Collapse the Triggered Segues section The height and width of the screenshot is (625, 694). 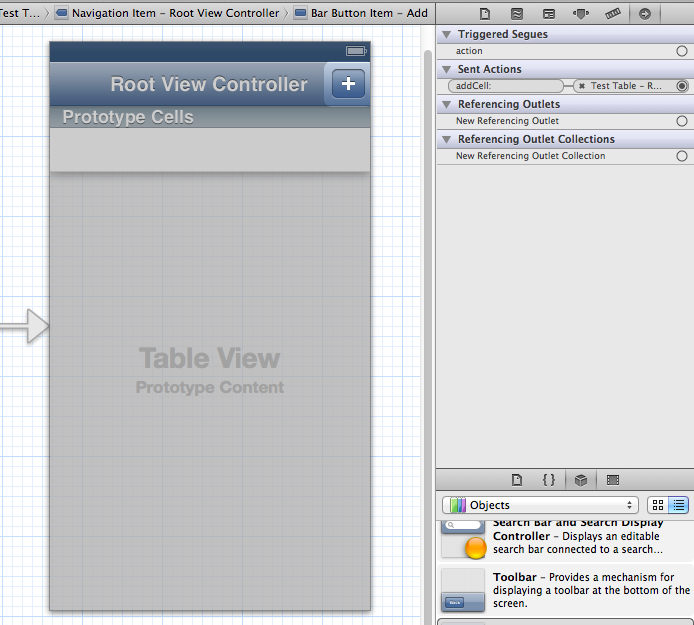[447, 35]
